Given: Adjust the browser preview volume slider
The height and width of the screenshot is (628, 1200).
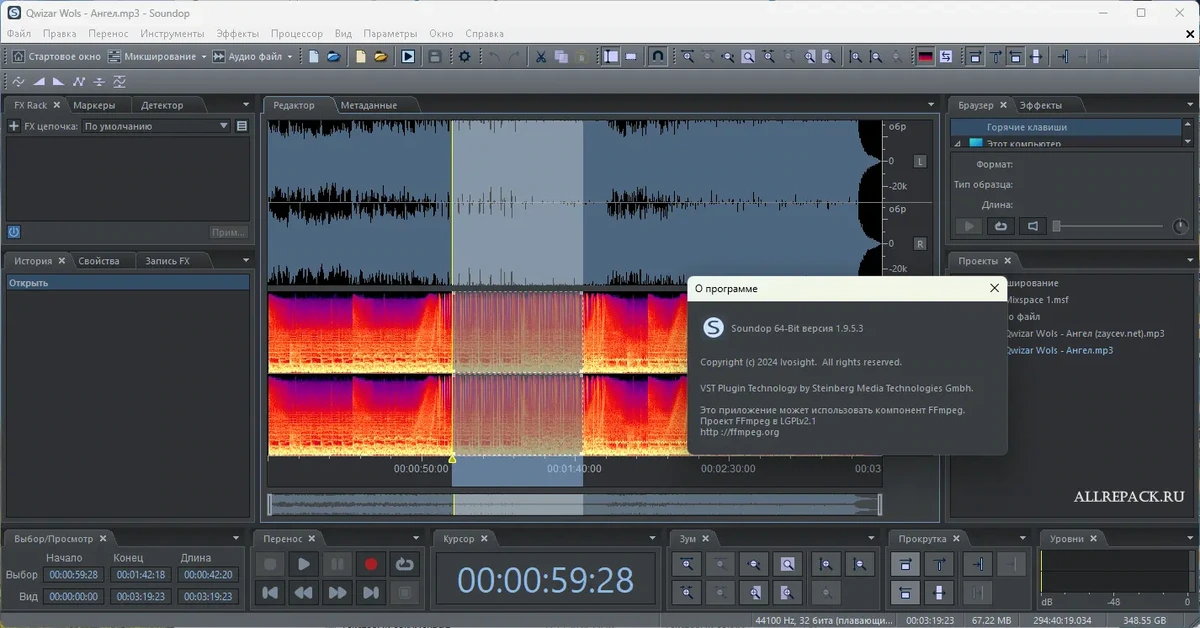Looking at the screenshot, I should tap(1108, 227).
